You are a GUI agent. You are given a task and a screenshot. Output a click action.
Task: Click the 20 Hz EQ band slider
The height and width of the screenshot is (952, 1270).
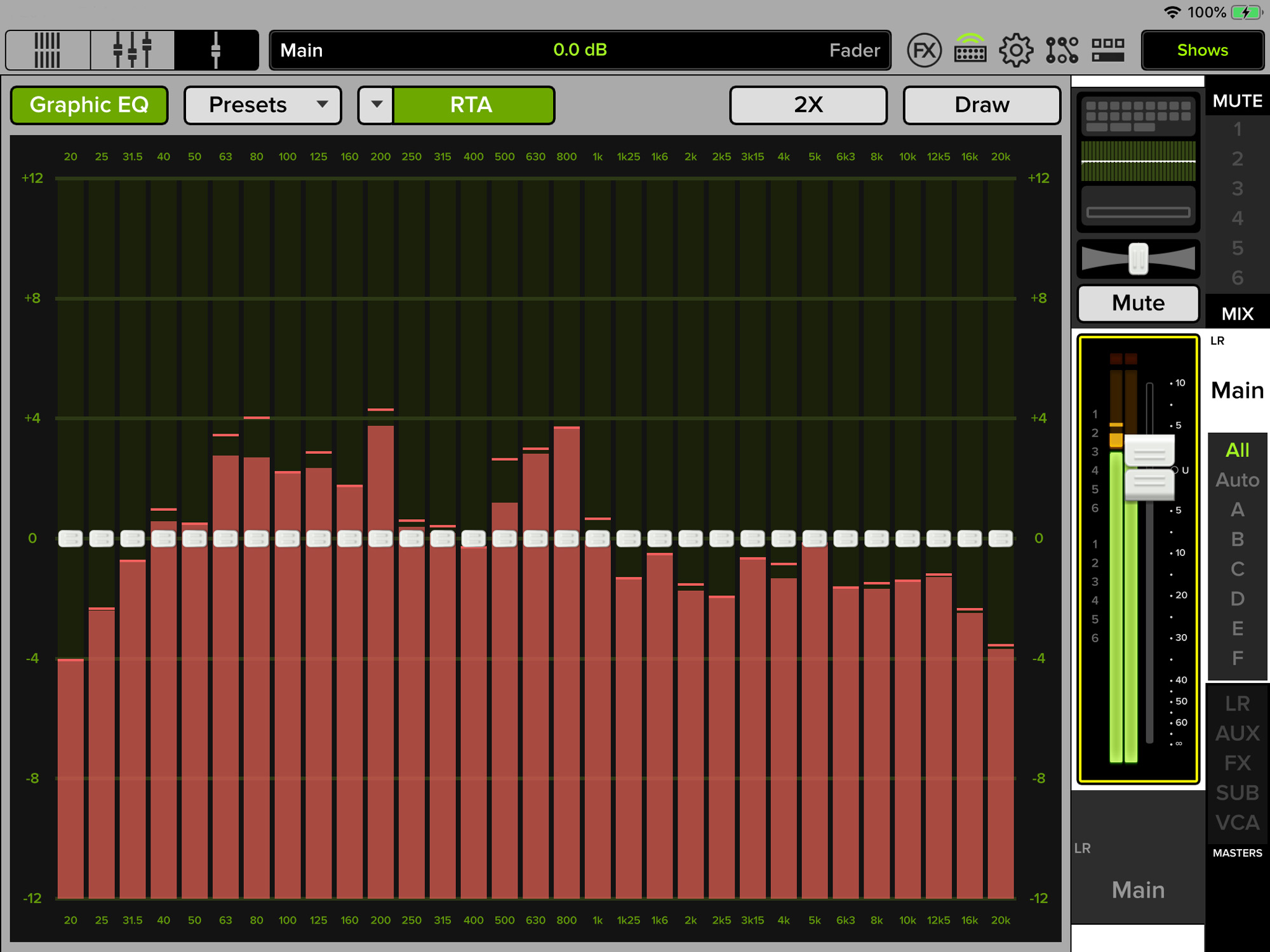(70, 539)
